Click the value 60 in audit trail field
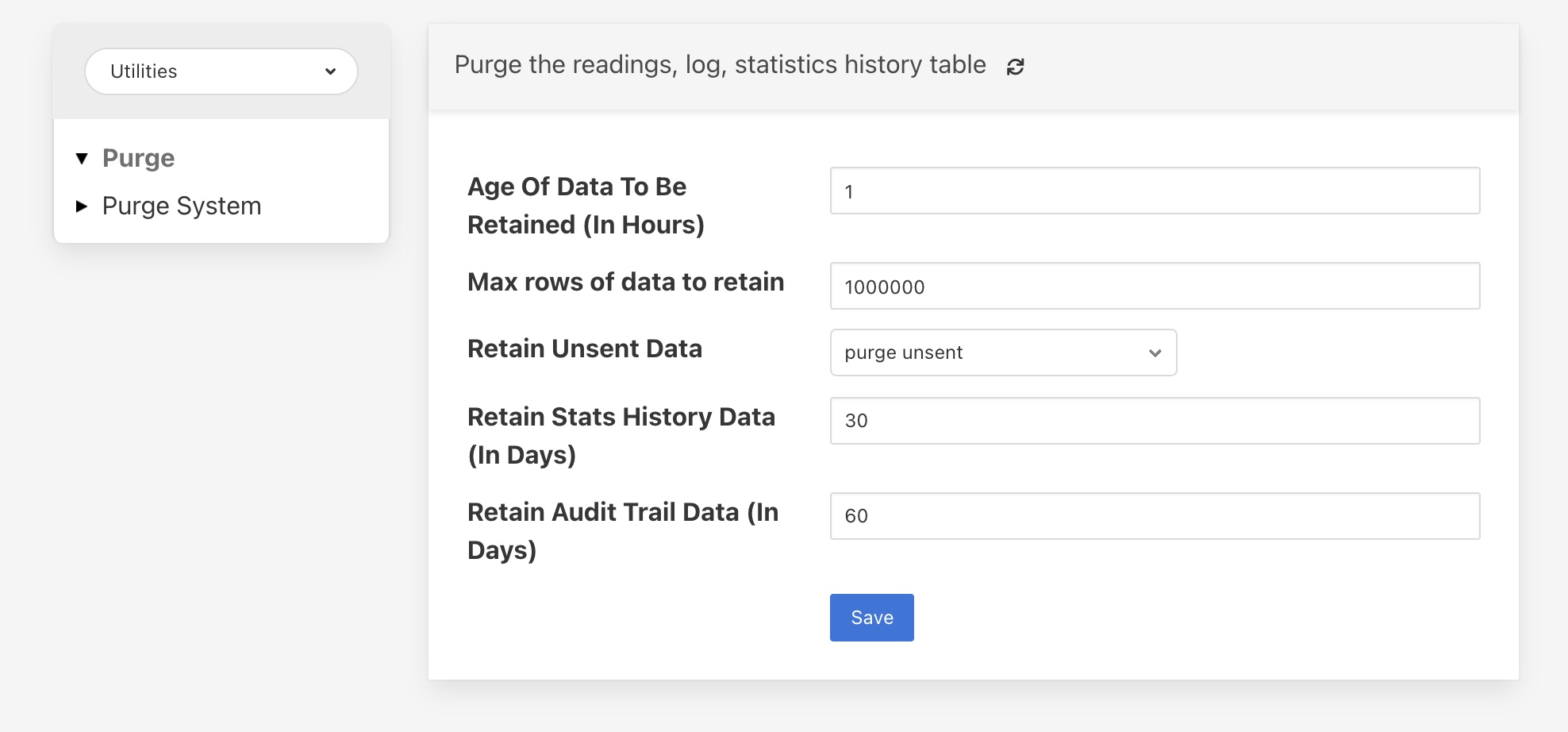1568x732 pixels. 856,516
